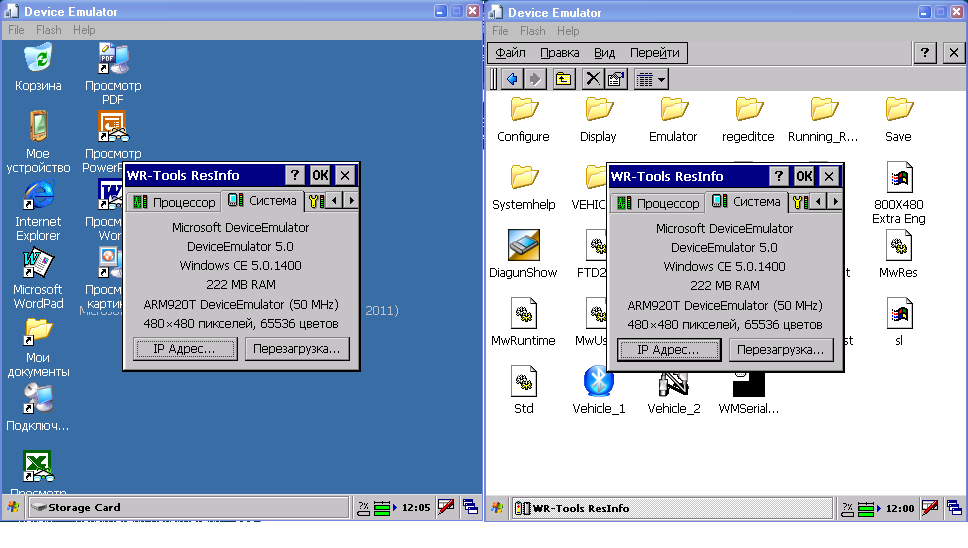
Task: Open Подключ... connection desktop icon
Action: [38, 407]
